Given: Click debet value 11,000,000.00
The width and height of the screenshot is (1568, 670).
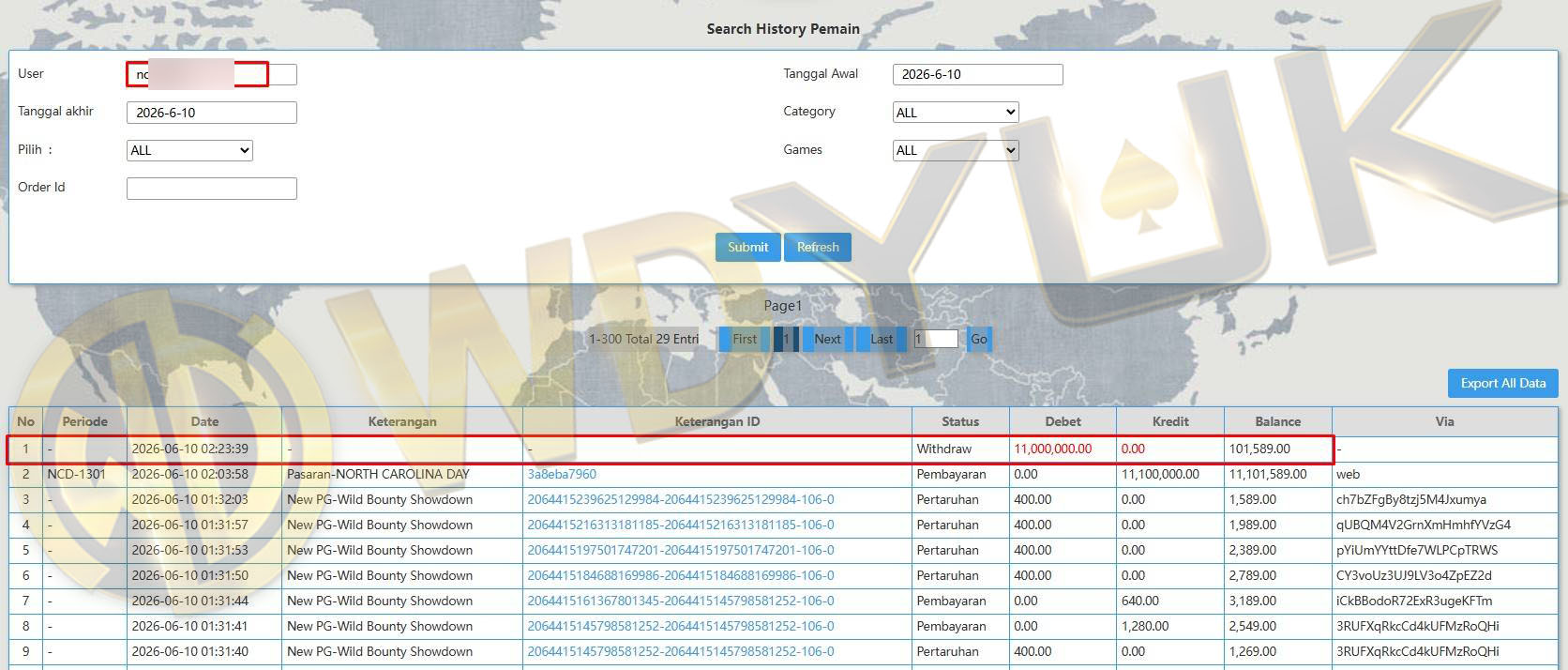Looking at the screenshot, I should point(1053,449).
